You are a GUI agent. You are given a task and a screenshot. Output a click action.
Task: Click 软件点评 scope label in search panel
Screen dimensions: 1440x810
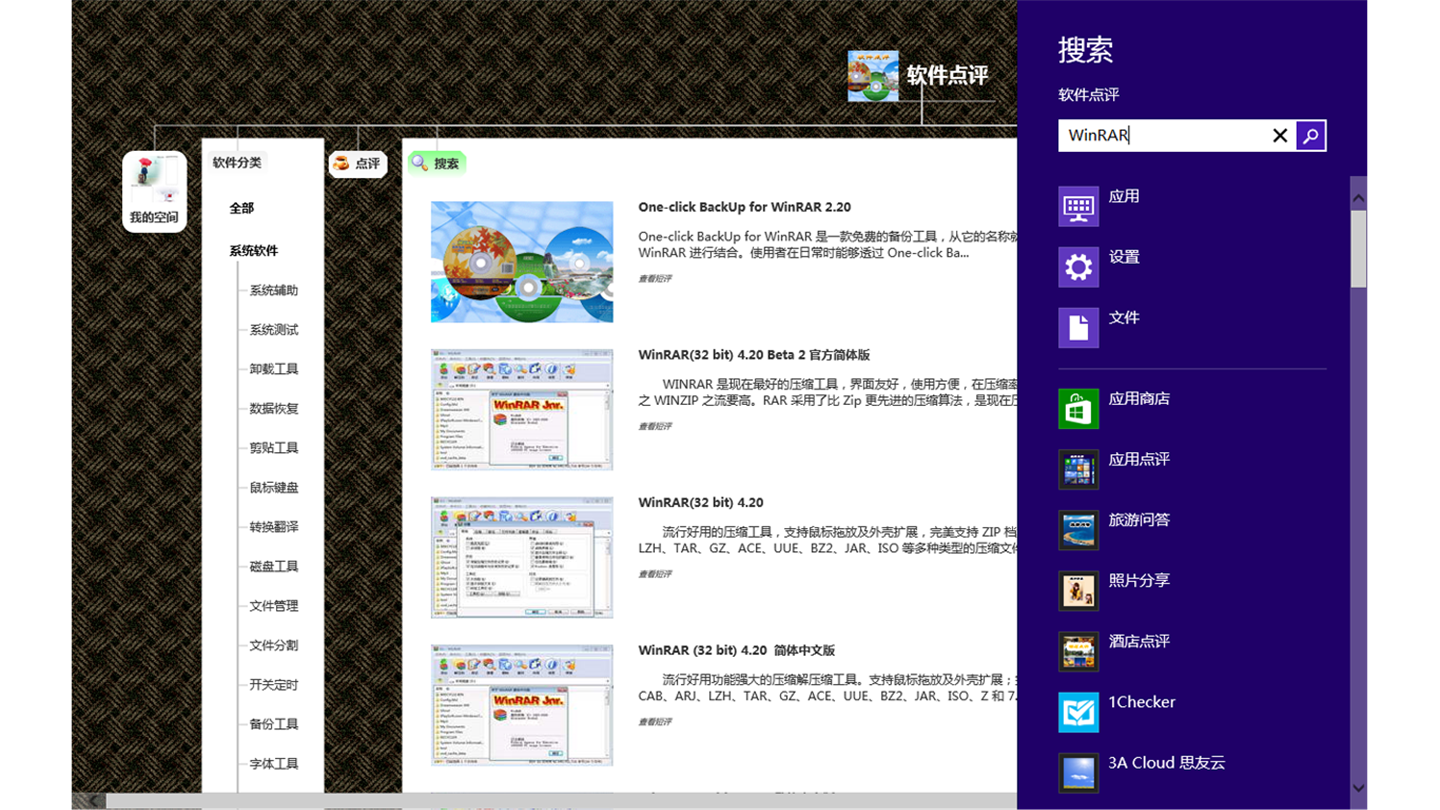tap(1089, 95)
